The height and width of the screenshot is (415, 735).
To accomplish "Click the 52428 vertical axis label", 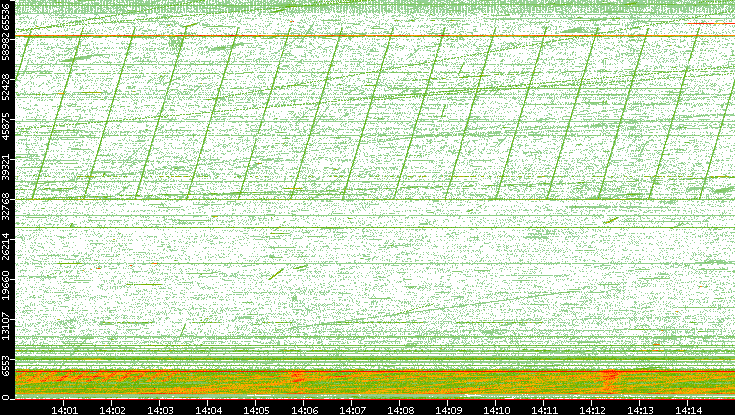I will (6, 89).
